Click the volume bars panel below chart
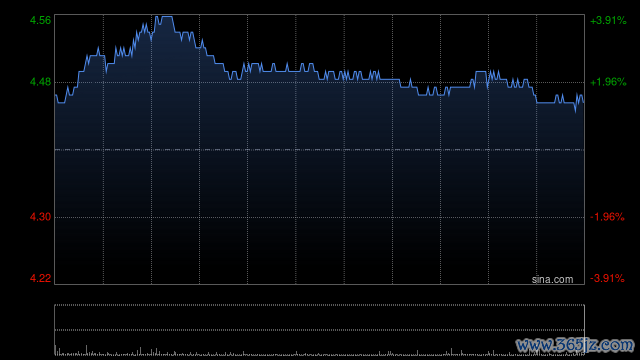 [x=320, y=330]
